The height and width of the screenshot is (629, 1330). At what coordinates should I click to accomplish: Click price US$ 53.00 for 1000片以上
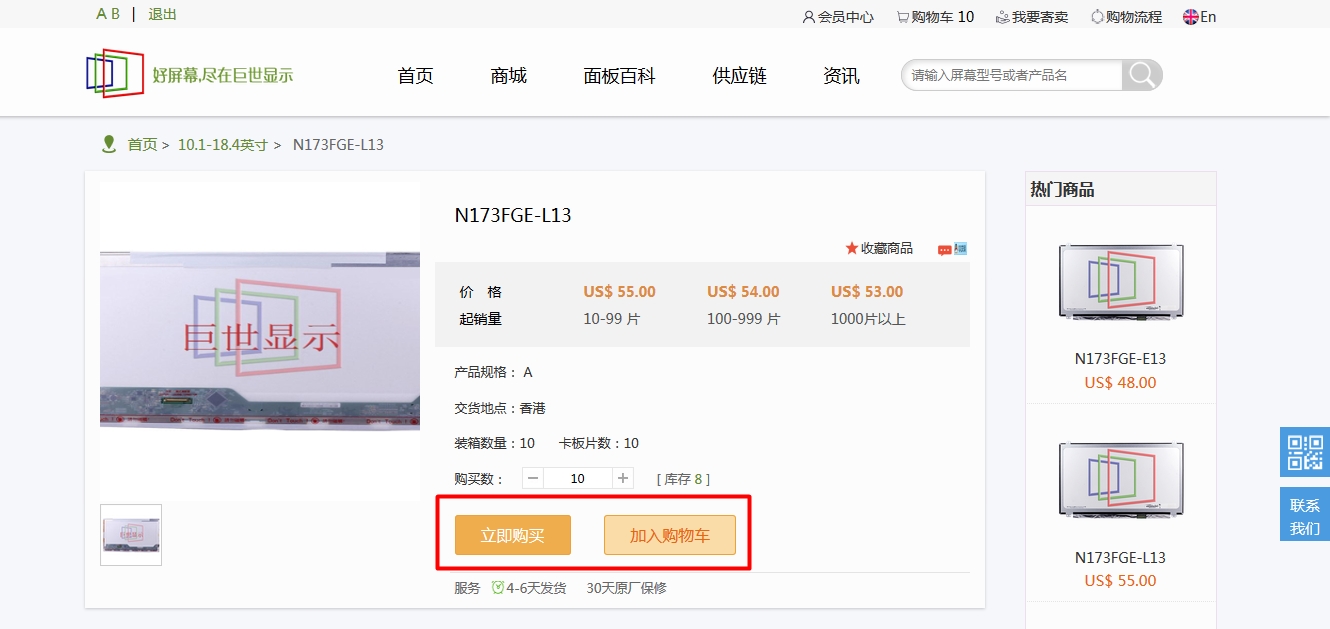coord(867,292)
